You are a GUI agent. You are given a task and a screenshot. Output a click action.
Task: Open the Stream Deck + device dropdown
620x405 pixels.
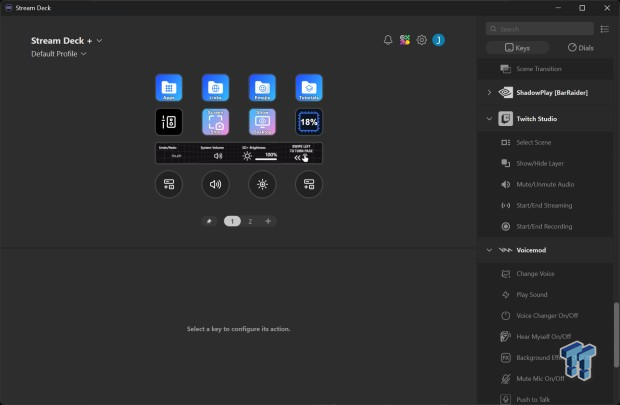66,41
